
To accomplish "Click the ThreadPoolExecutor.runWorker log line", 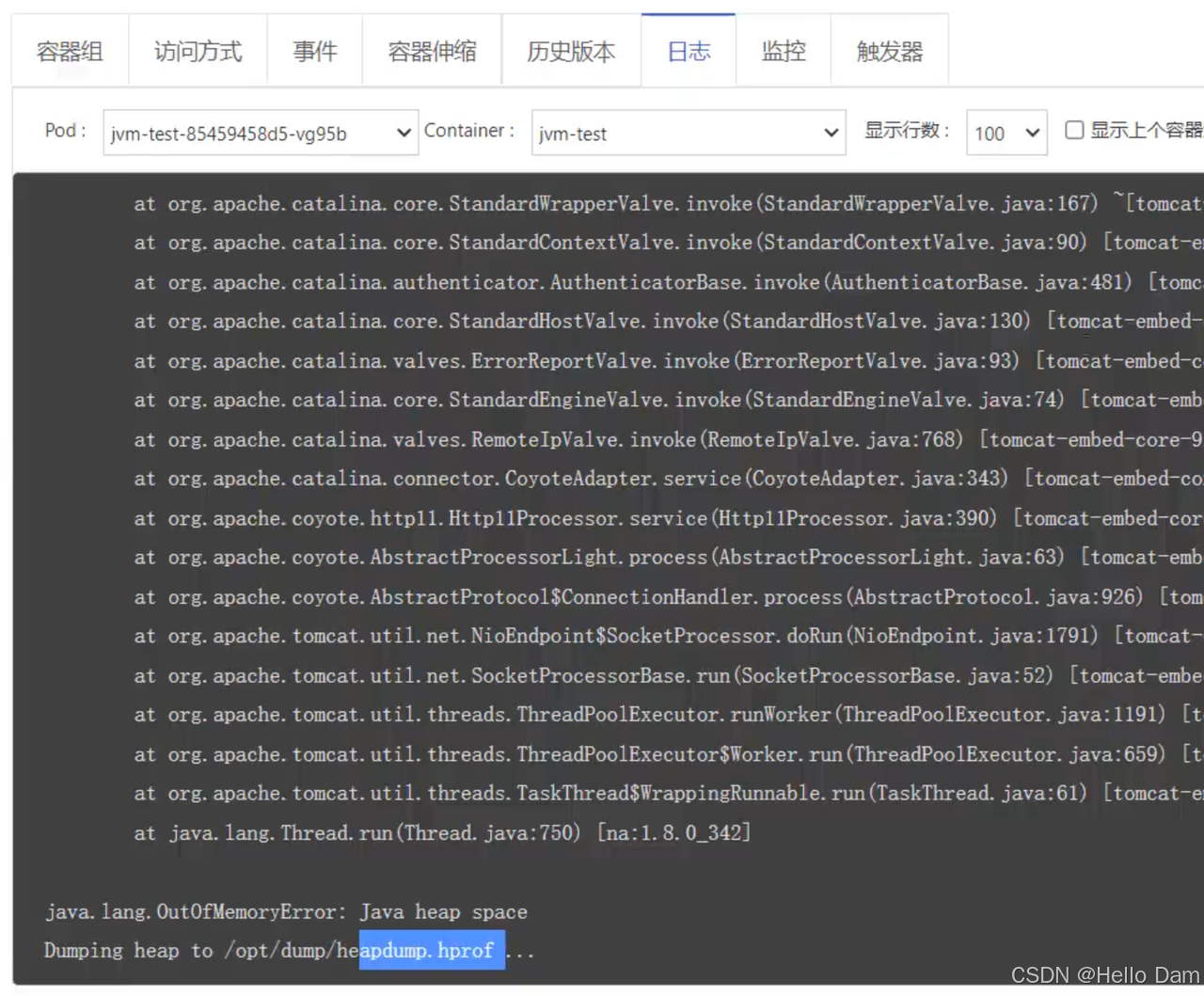I will (669, 714).
